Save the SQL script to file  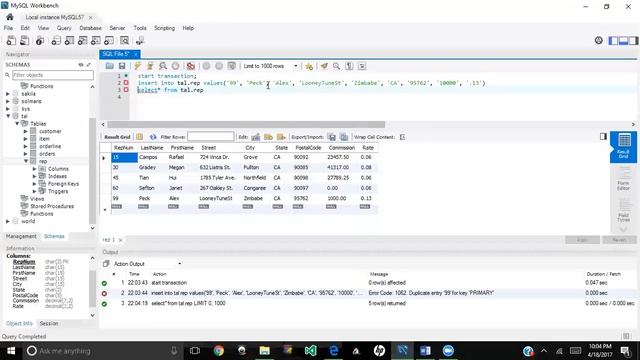coord(122,66)
